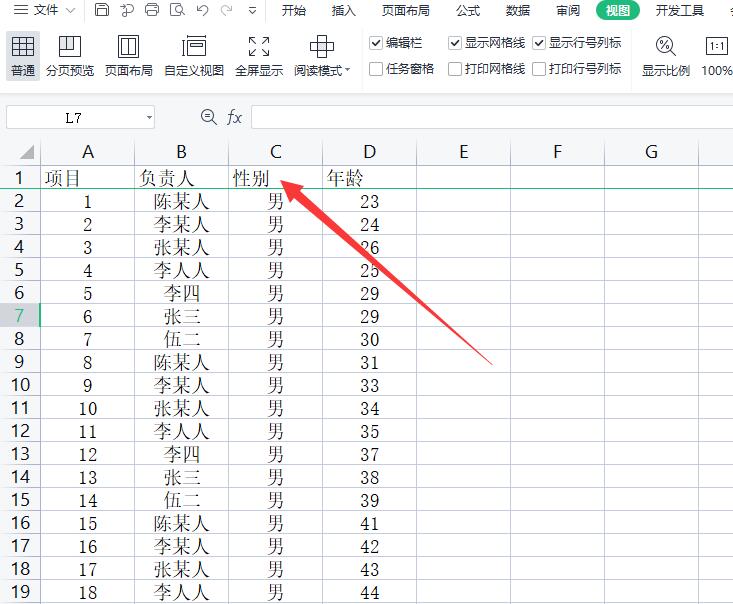The image size is (733, 604).
Task: Open 显示比例 zoom dialog
Action: pos(666,56)
